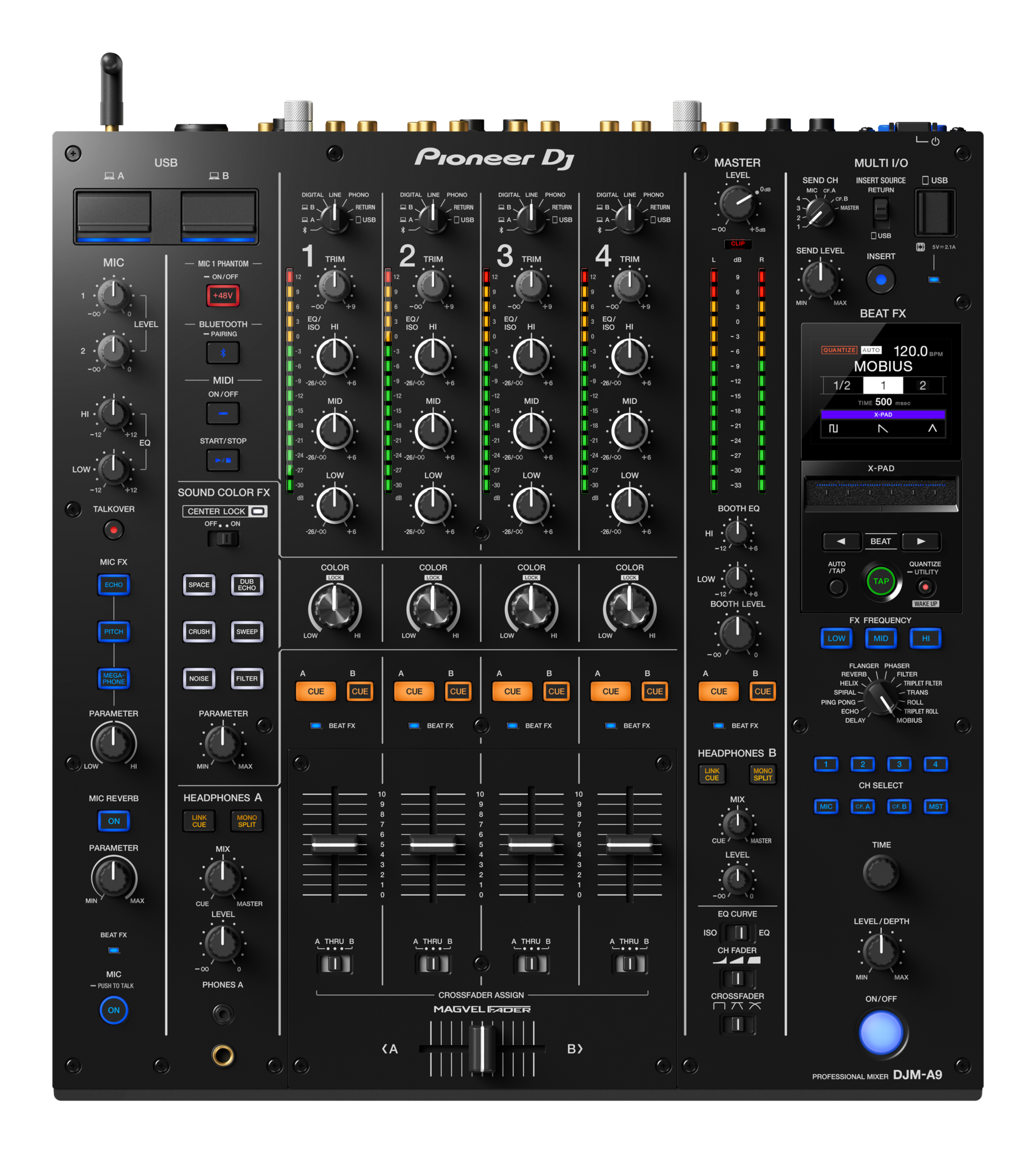Toggle Headphones A LINK CUE

pos(199,821)
